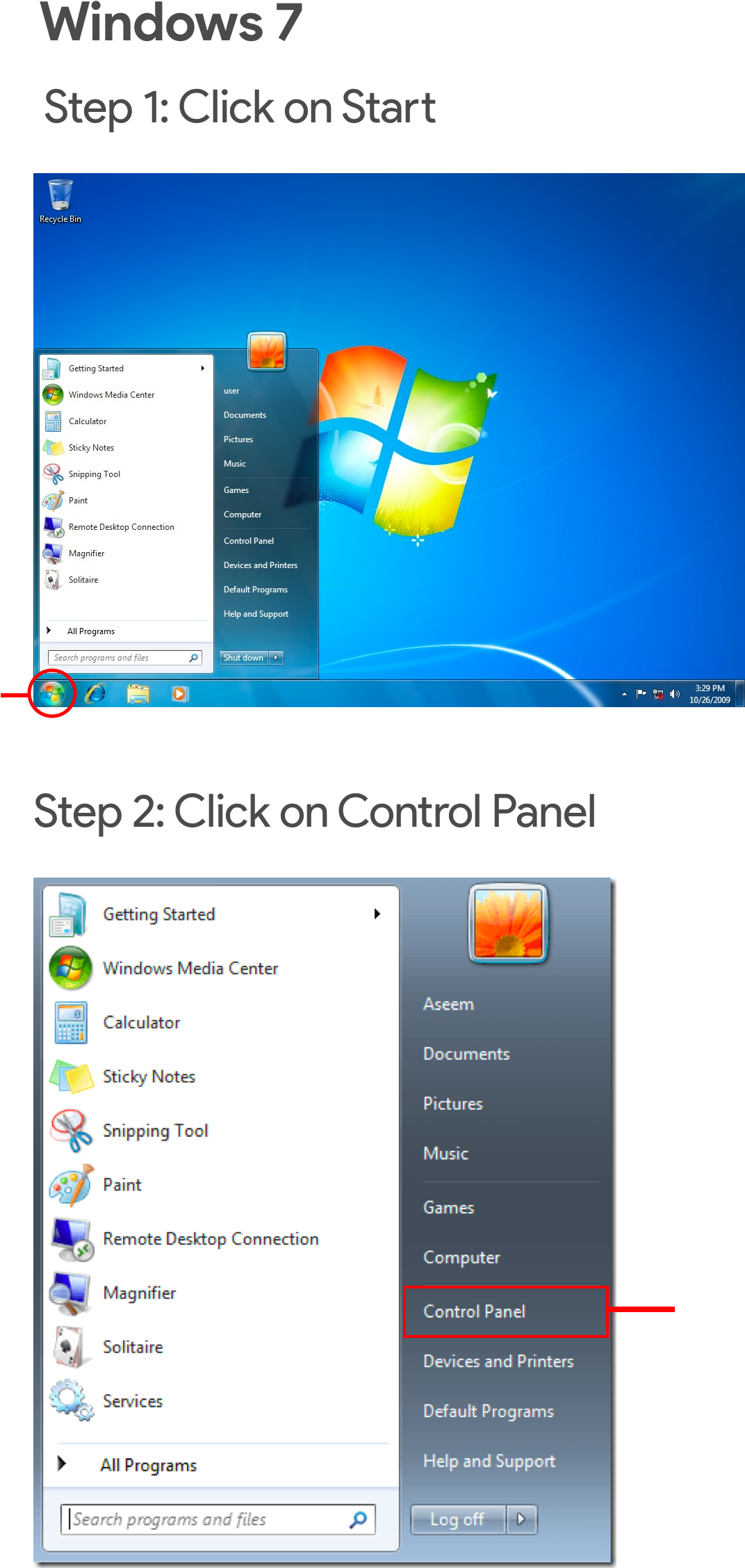
Task: Expand All Programs arrow in Step 1 menu
Action: point(49,631)
